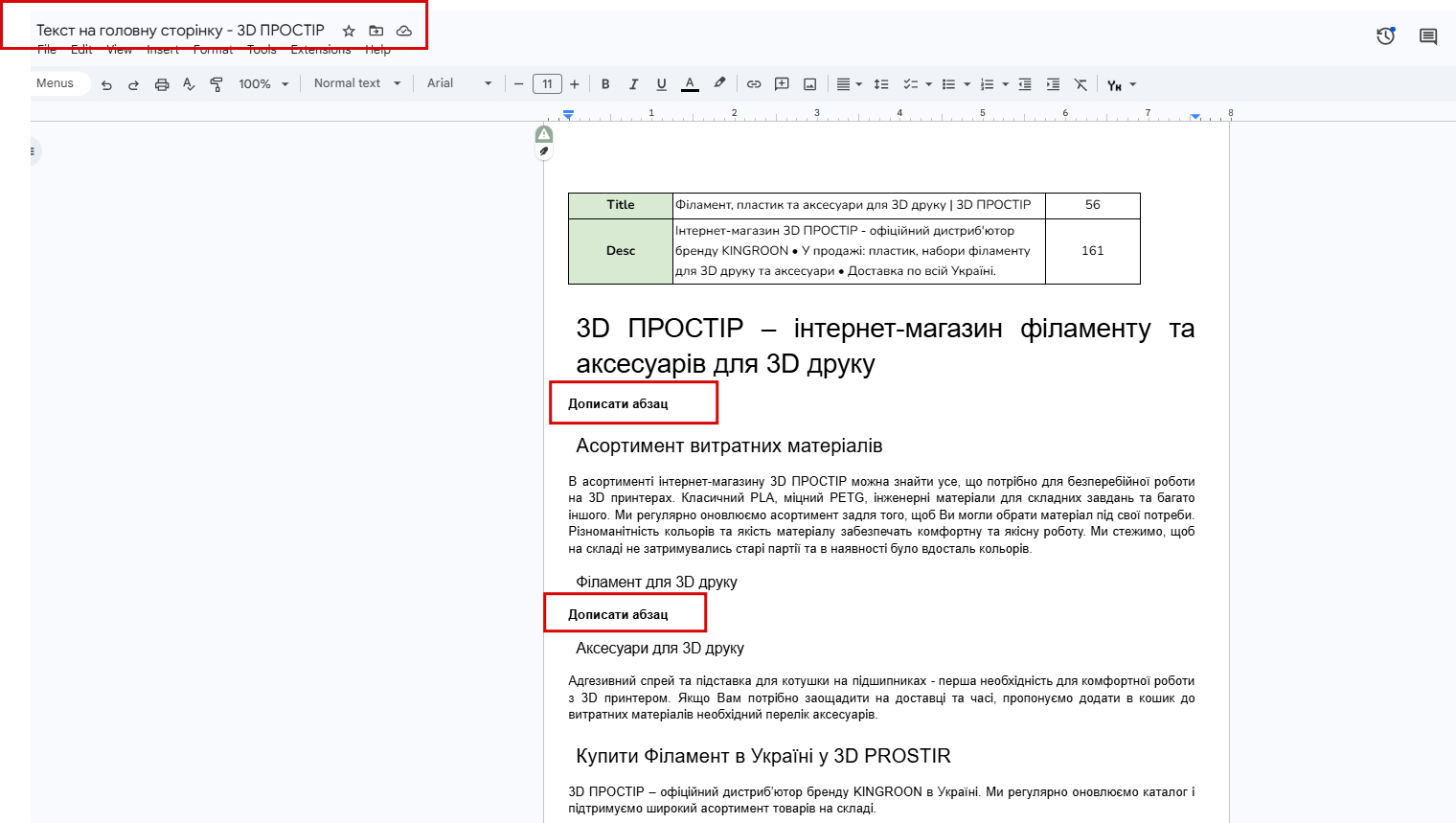1456x823 pixels.
Task: Open version history clock icon
Action: 1385,36
